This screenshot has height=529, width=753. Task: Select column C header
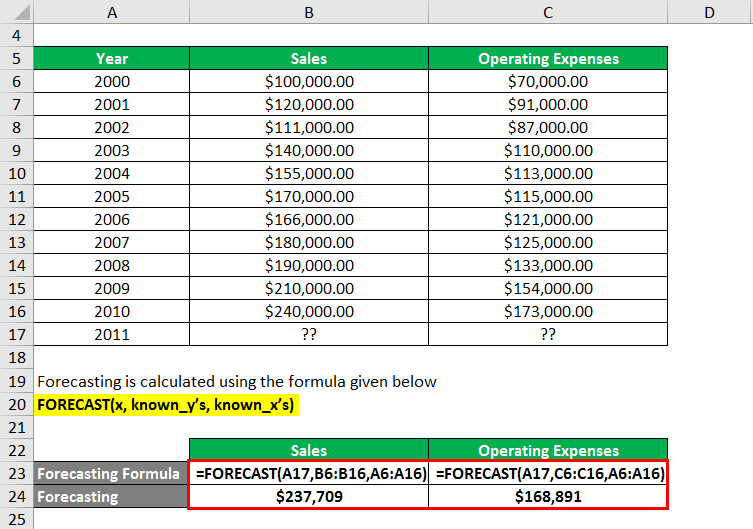pyautogui.click(x=548, y=12)
